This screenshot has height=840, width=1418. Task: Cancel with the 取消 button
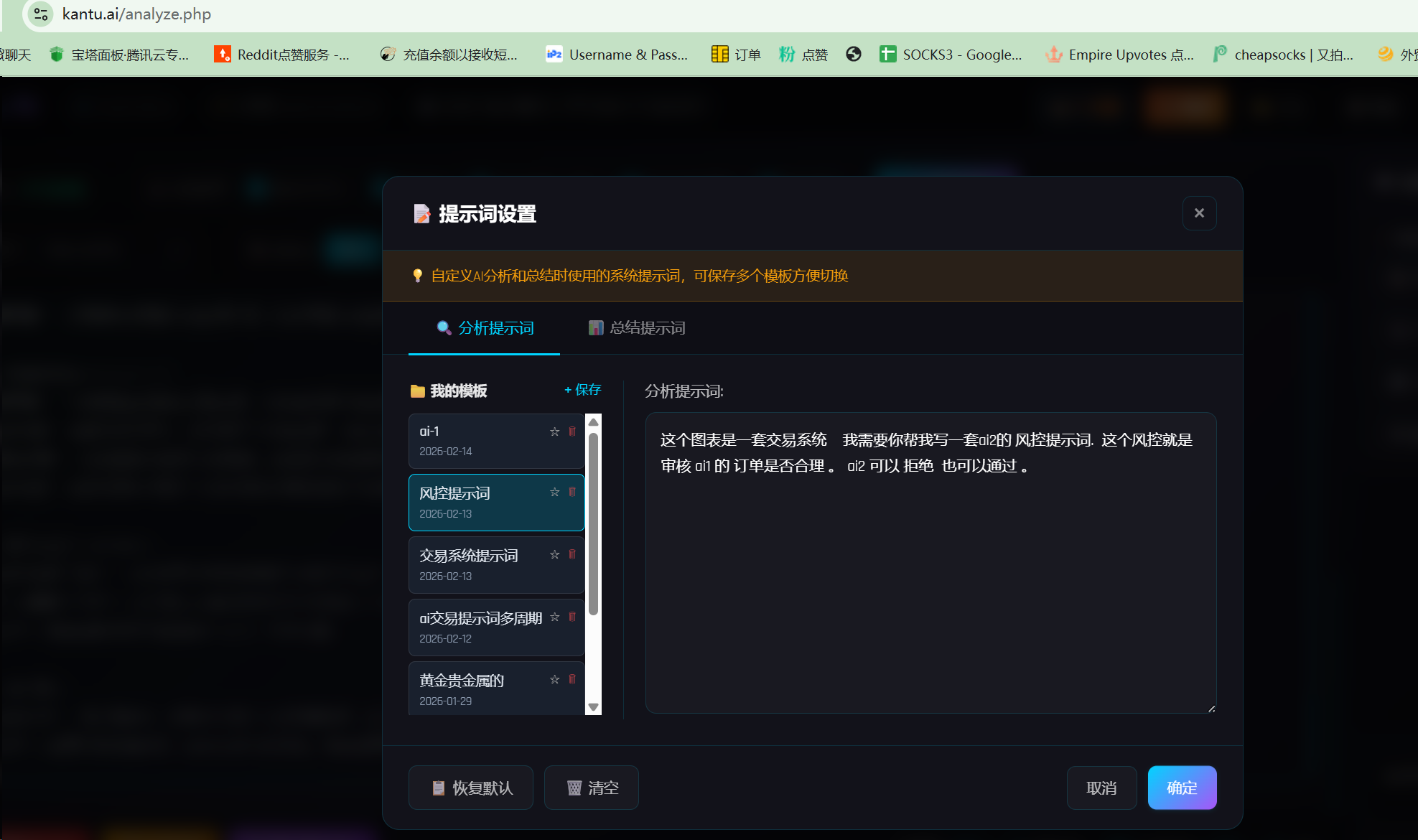coord(1101,788)
